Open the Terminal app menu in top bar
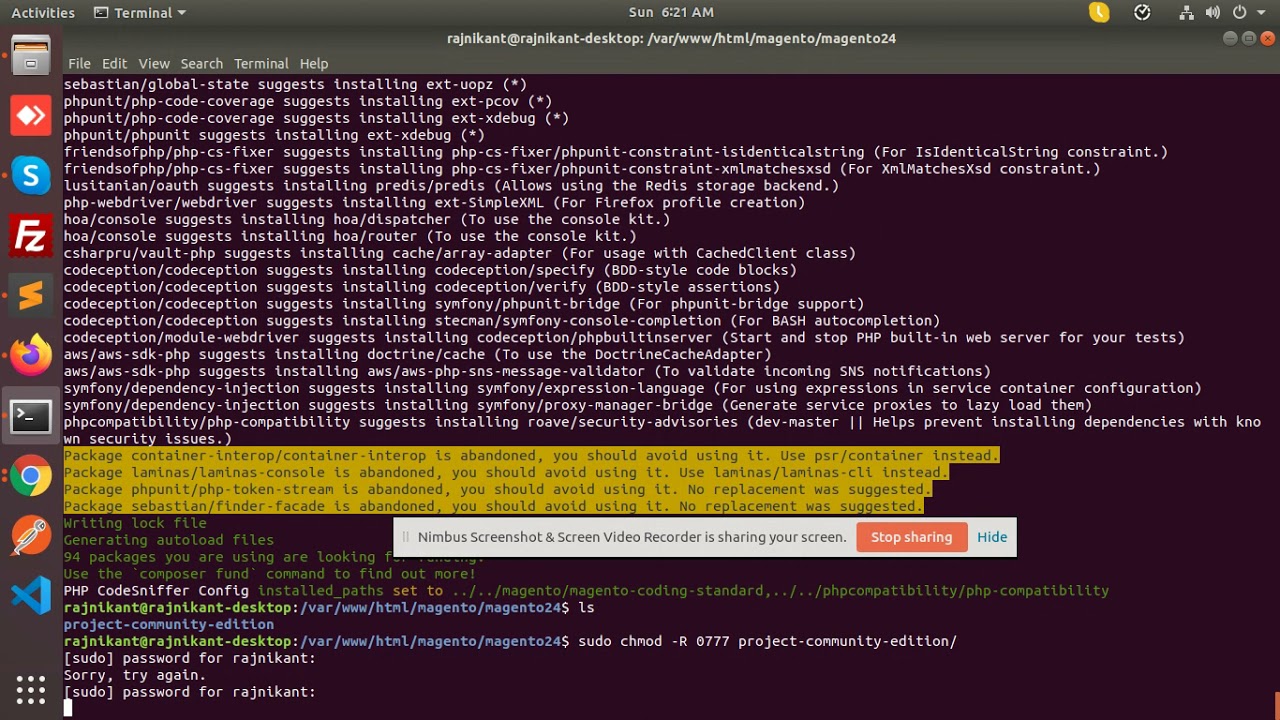This screenshot has width=1280, height=720. click(x=139, y=13)
